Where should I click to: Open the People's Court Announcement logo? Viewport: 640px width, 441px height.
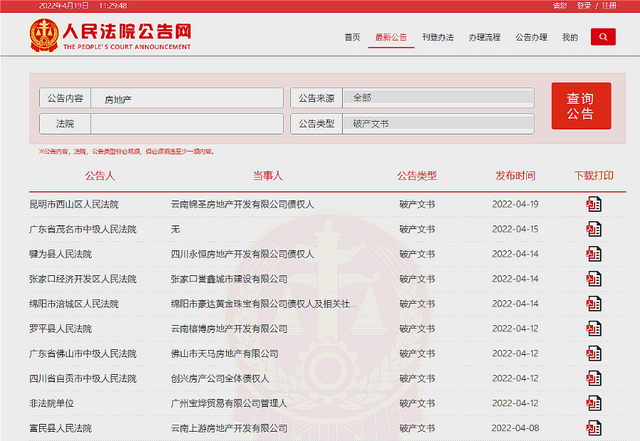click(110, 36)
